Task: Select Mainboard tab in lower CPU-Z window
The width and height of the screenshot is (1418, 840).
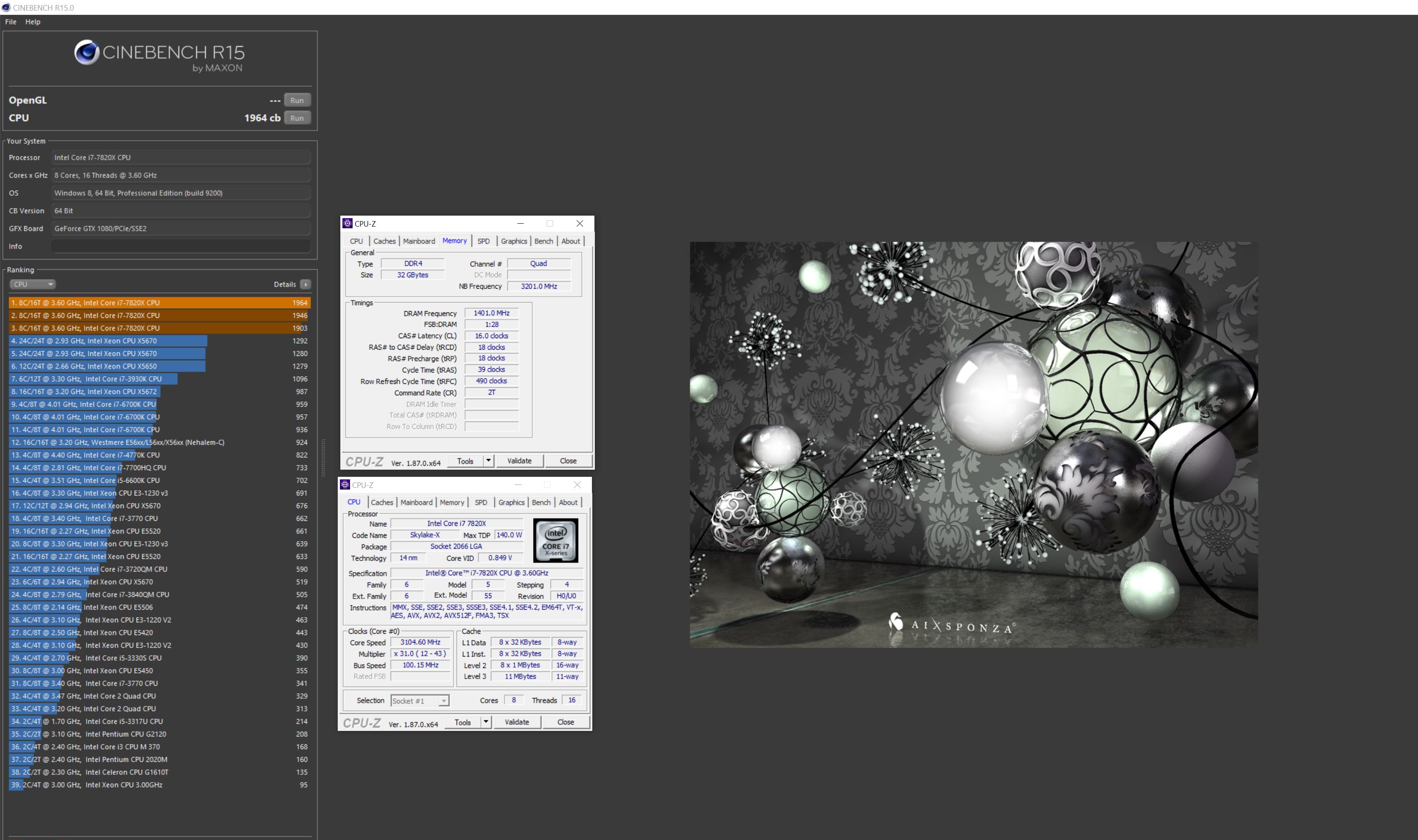Action: coord(416,502)
